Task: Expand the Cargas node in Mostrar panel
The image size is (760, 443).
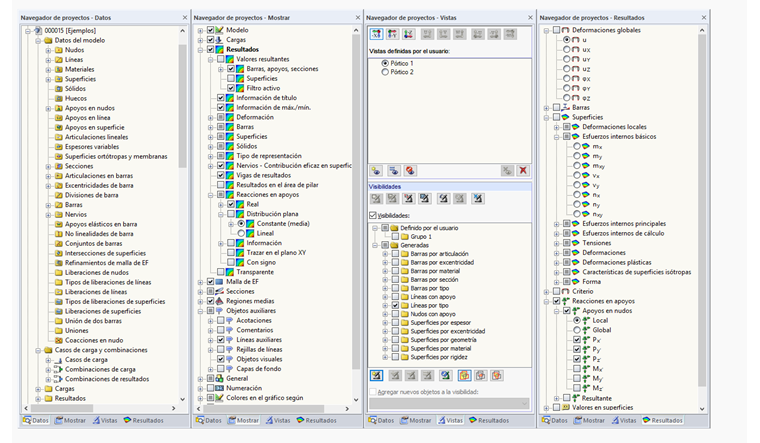Action: 200,40
